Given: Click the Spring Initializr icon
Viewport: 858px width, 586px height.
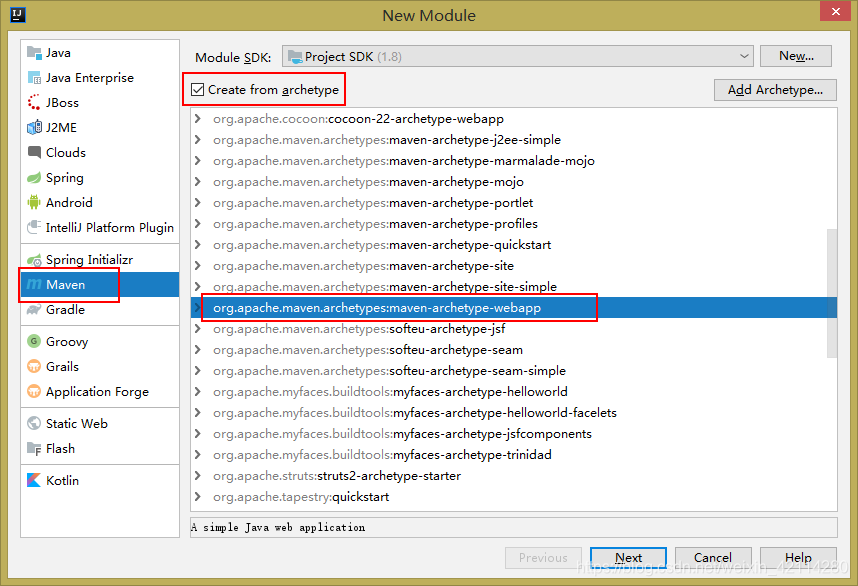Looking at the screenshot, I should tap(34, 260).
